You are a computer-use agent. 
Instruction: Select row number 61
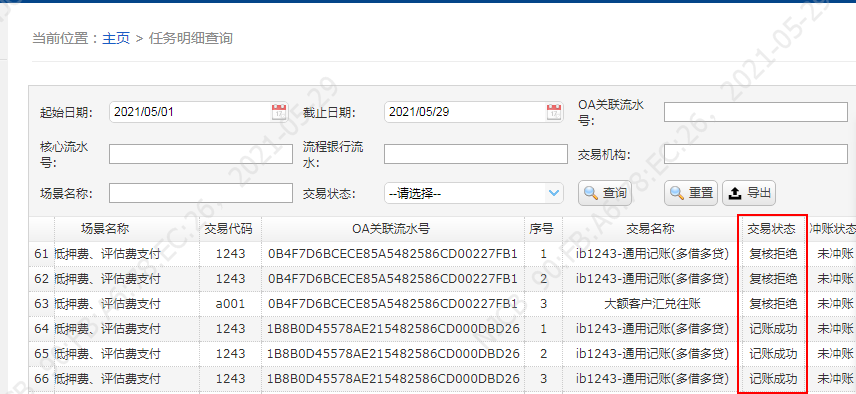(41, 254)
